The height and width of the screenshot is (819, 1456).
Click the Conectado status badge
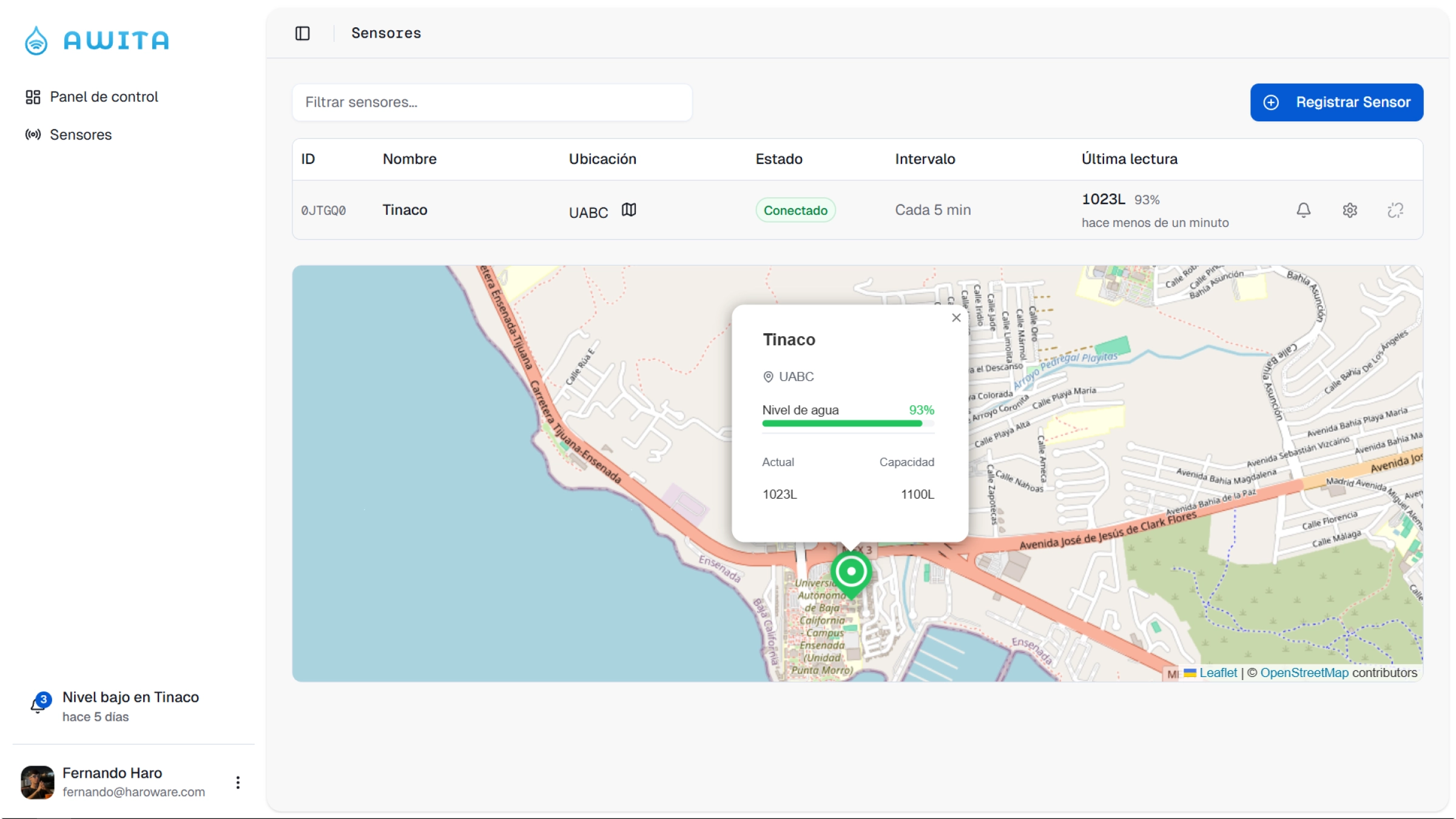click(795, 211)
